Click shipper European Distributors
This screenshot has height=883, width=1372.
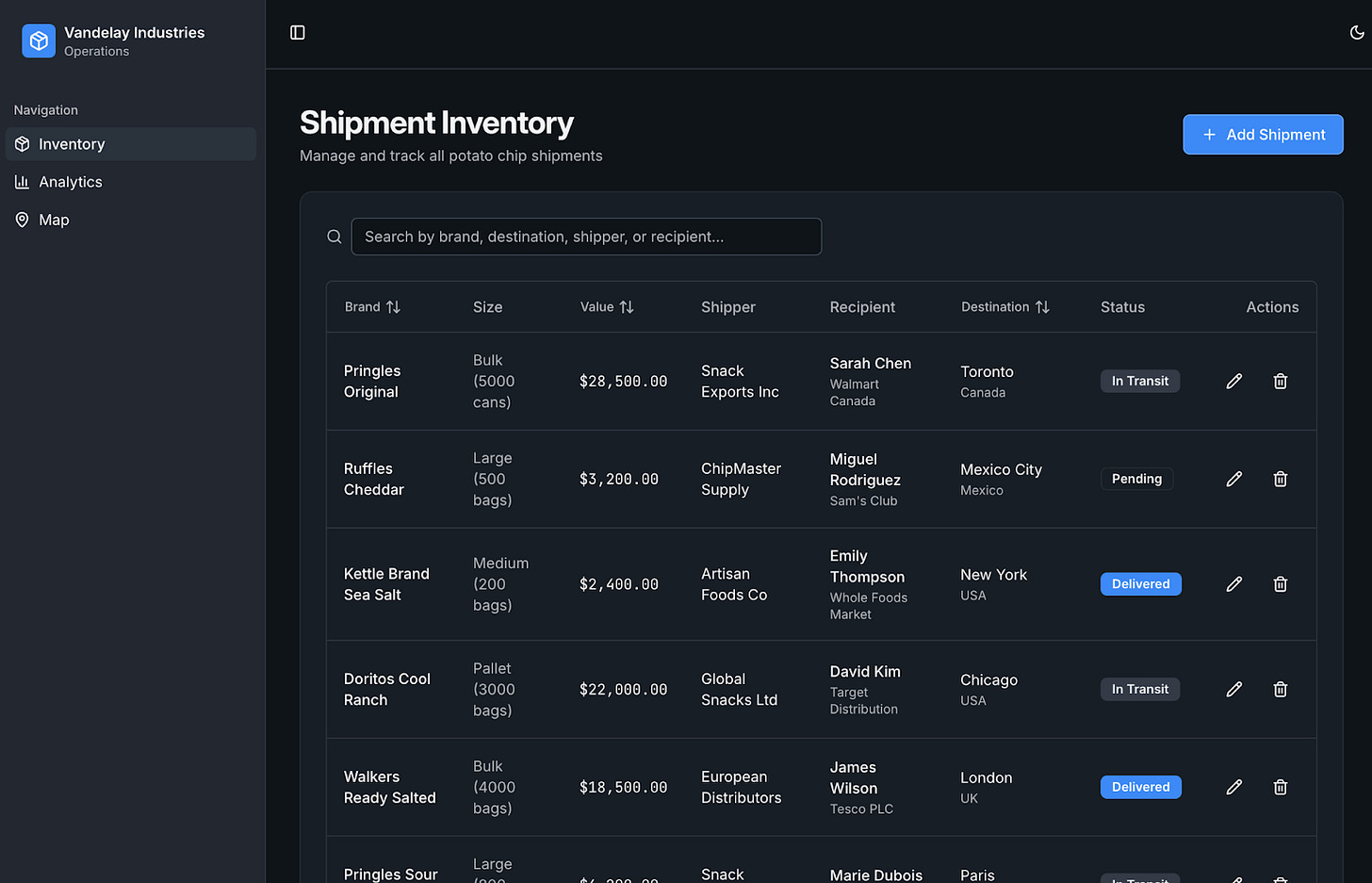click(741, 788)
